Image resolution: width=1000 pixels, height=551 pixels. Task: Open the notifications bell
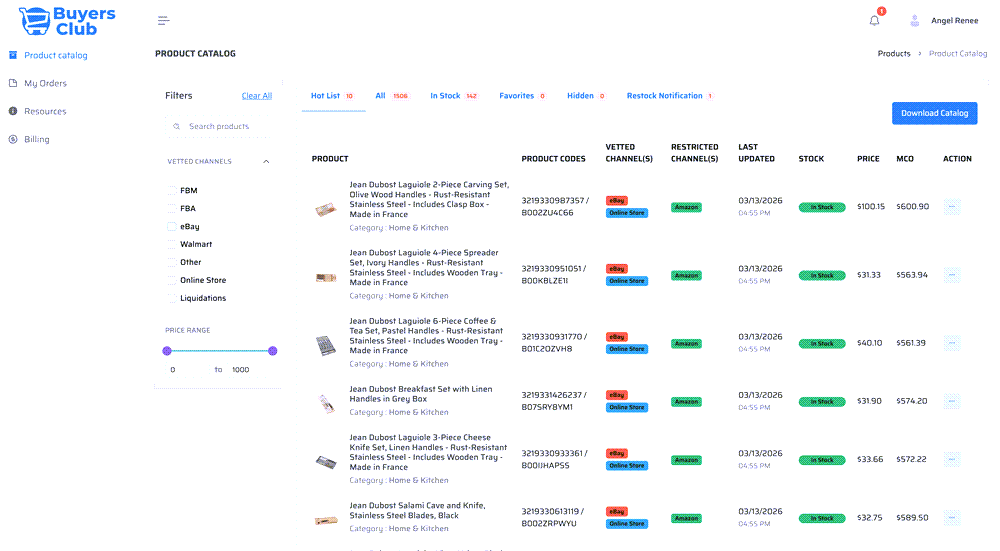click(874, 20)
